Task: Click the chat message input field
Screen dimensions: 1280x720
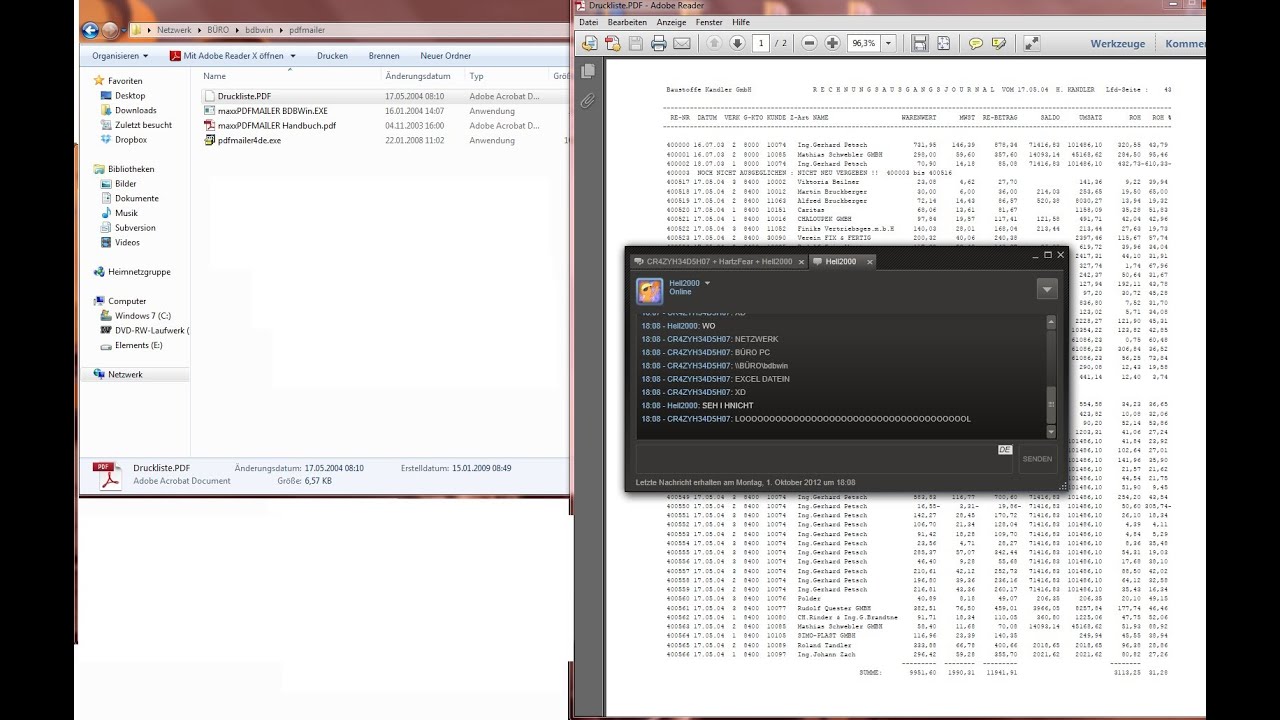Action: [825, 459]
